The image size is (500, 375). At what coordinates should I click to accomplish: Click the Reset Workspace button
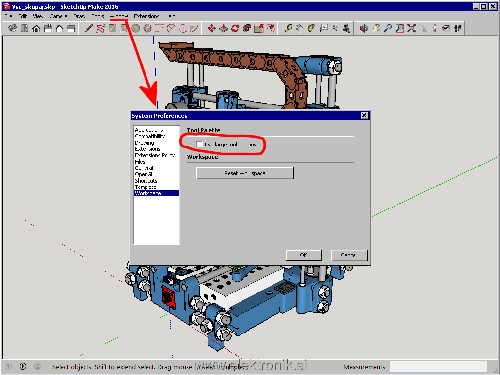coord(245,173)
